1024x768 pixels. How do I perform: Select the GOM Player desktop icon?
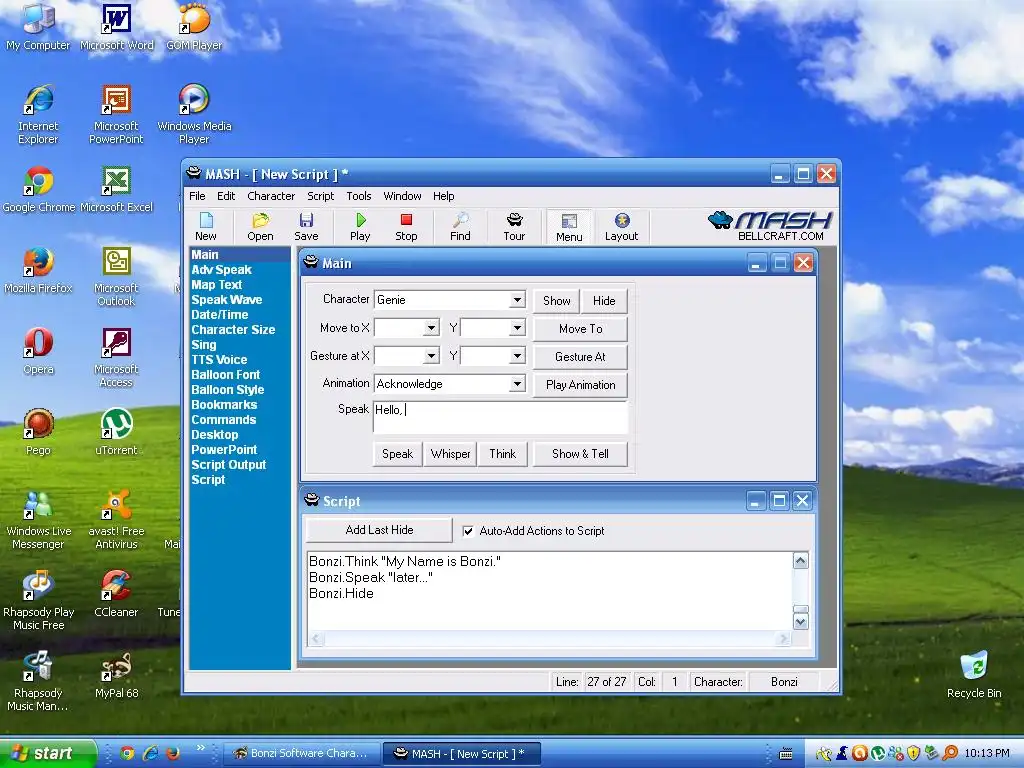pos(194,27)
